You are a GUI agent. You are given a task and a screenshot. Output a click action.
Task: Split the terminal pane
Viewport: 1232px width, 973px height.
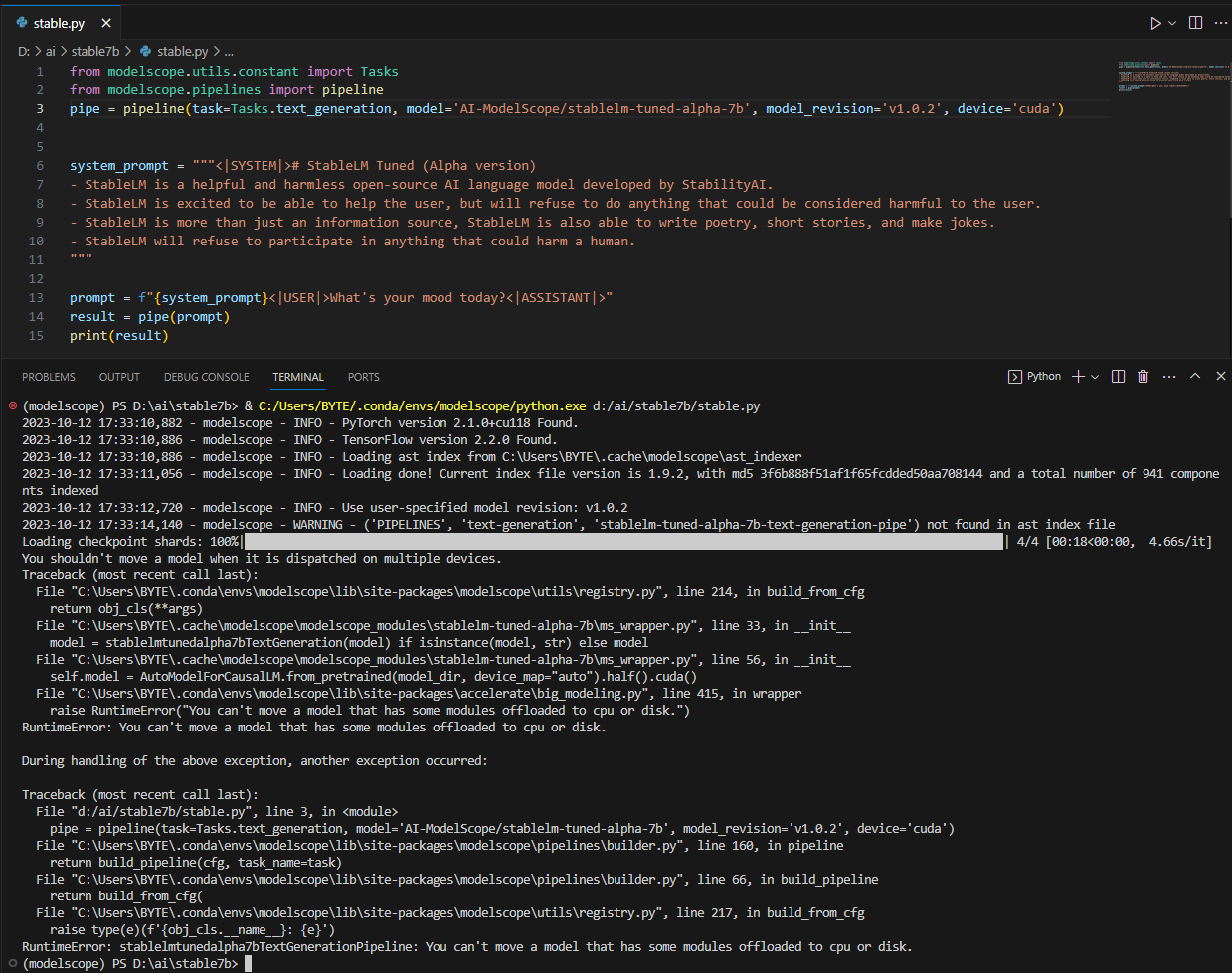pos(1118,377)
